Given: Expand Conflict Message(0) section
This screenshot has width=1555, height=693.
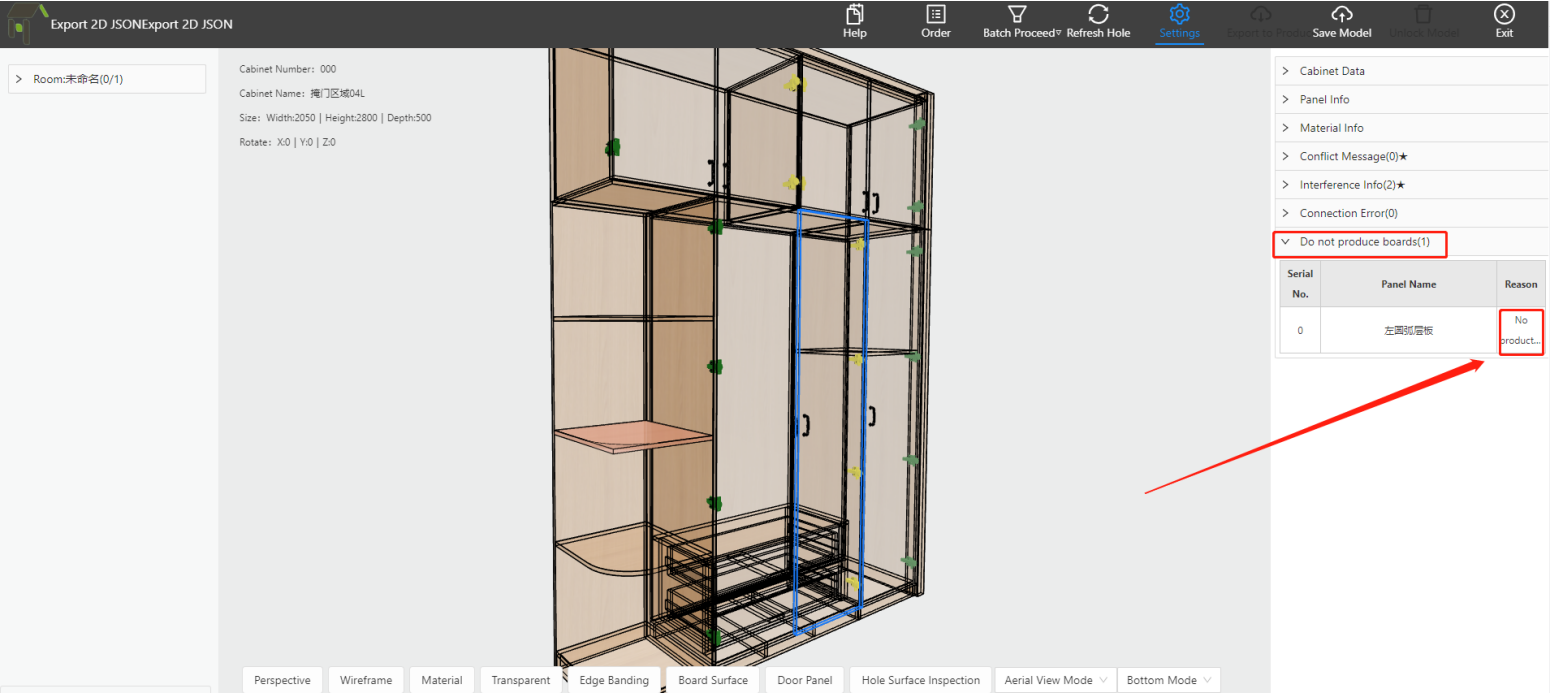Looking at the screenshot, I should pyautogui.click(x=1411, y=156).
